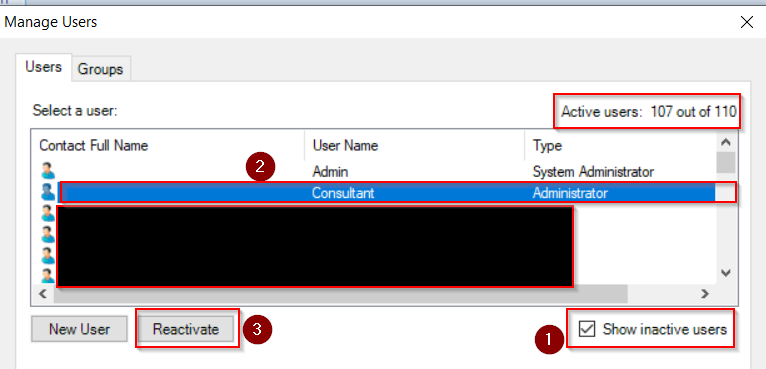Click the user icon beside Consultant

pos(48,193)
